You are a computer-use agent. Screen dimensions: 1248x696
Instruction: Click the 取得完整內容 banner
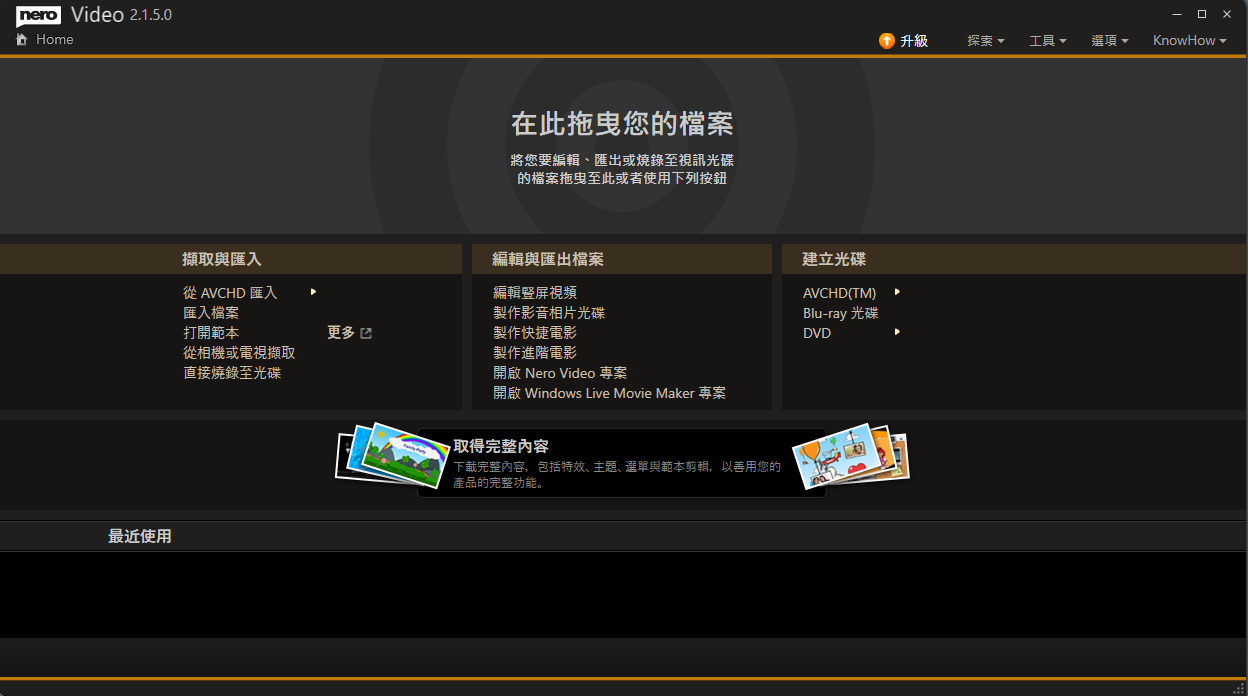coord(622,462)
